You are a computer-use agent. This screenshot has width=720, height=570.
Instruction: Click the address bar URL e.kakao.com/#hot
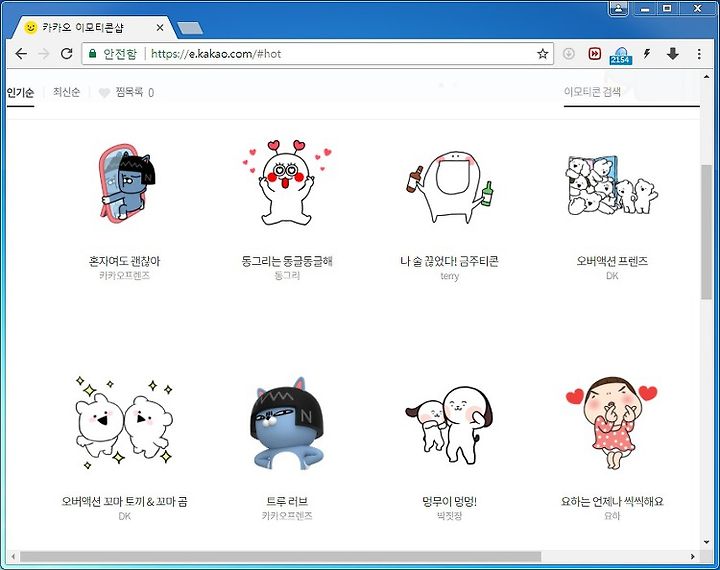(x=216, y=54)
